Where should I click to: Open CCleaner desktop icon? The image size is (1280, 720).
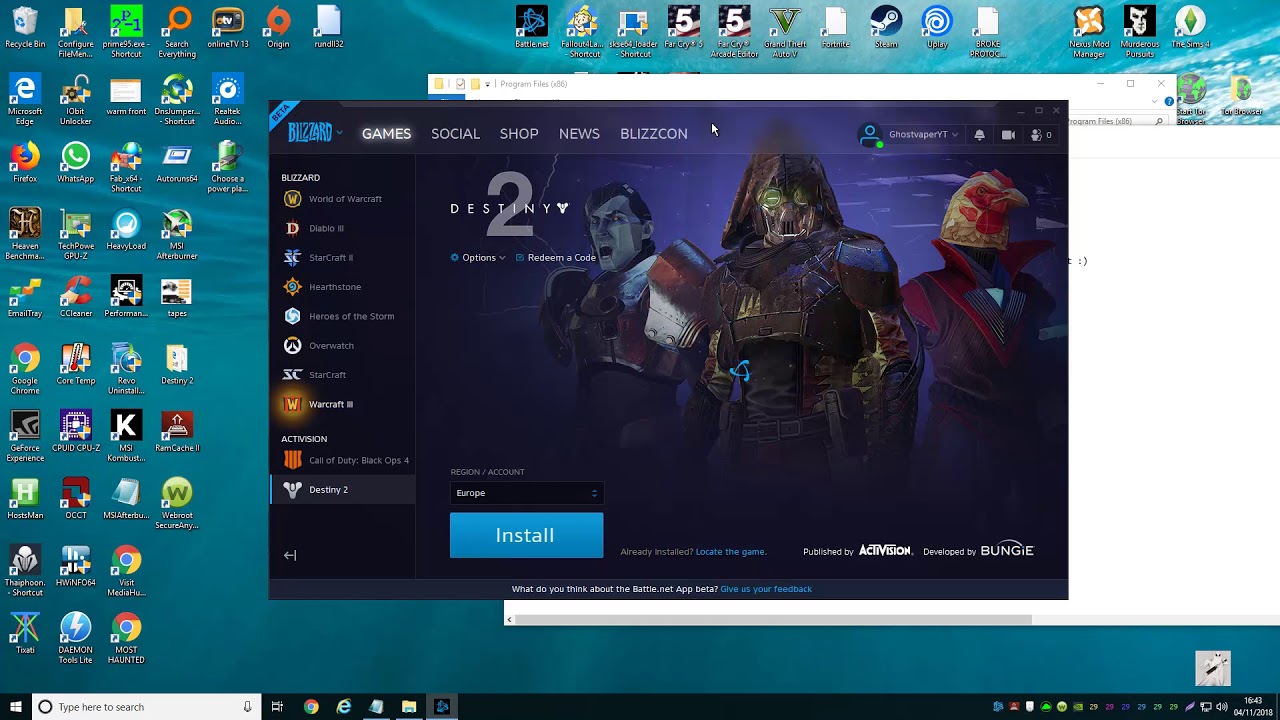(x=76, y=297)
